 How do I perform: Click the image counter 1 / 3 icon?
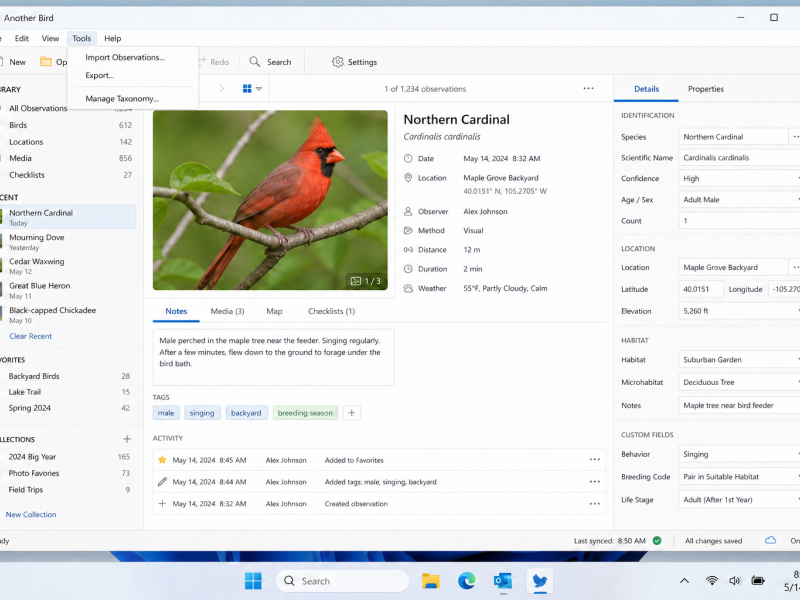[x=356, y=281]
